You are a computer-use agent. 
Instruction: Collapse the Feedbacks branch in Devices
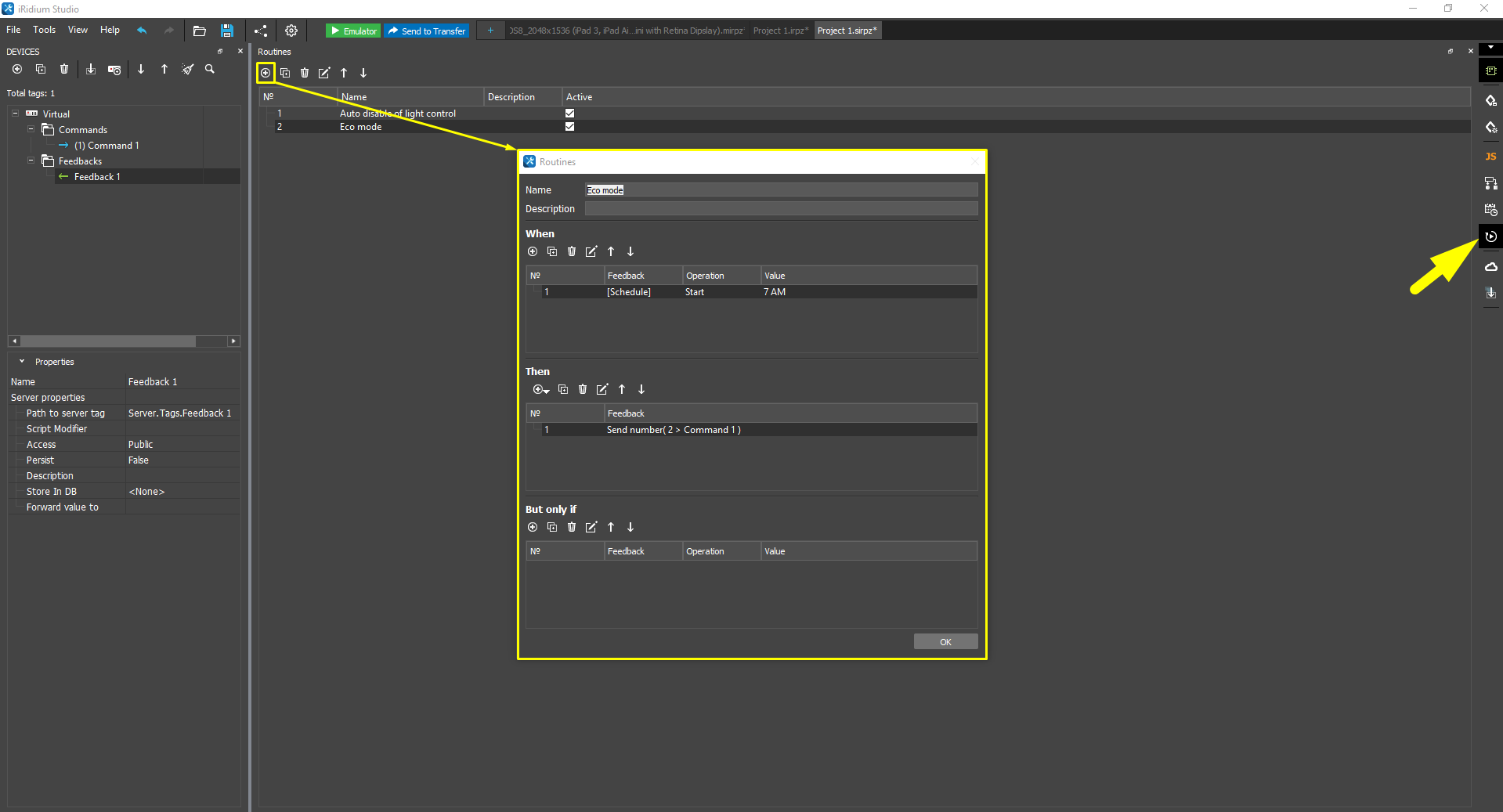[x=31, y=161]
